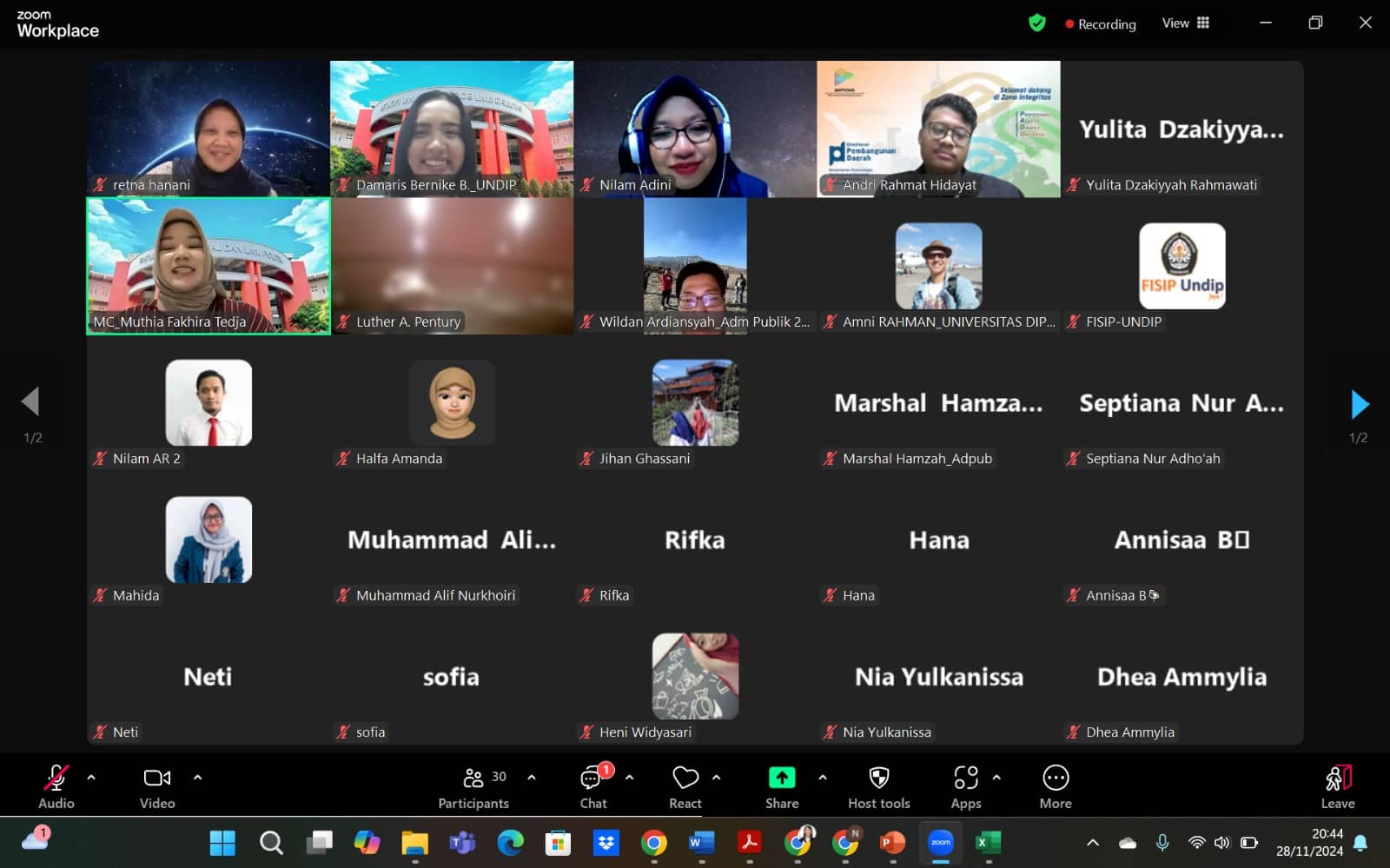Click the green Share screen button
The height and width of the screenshot is (868, 1390).
coord(781,778)
